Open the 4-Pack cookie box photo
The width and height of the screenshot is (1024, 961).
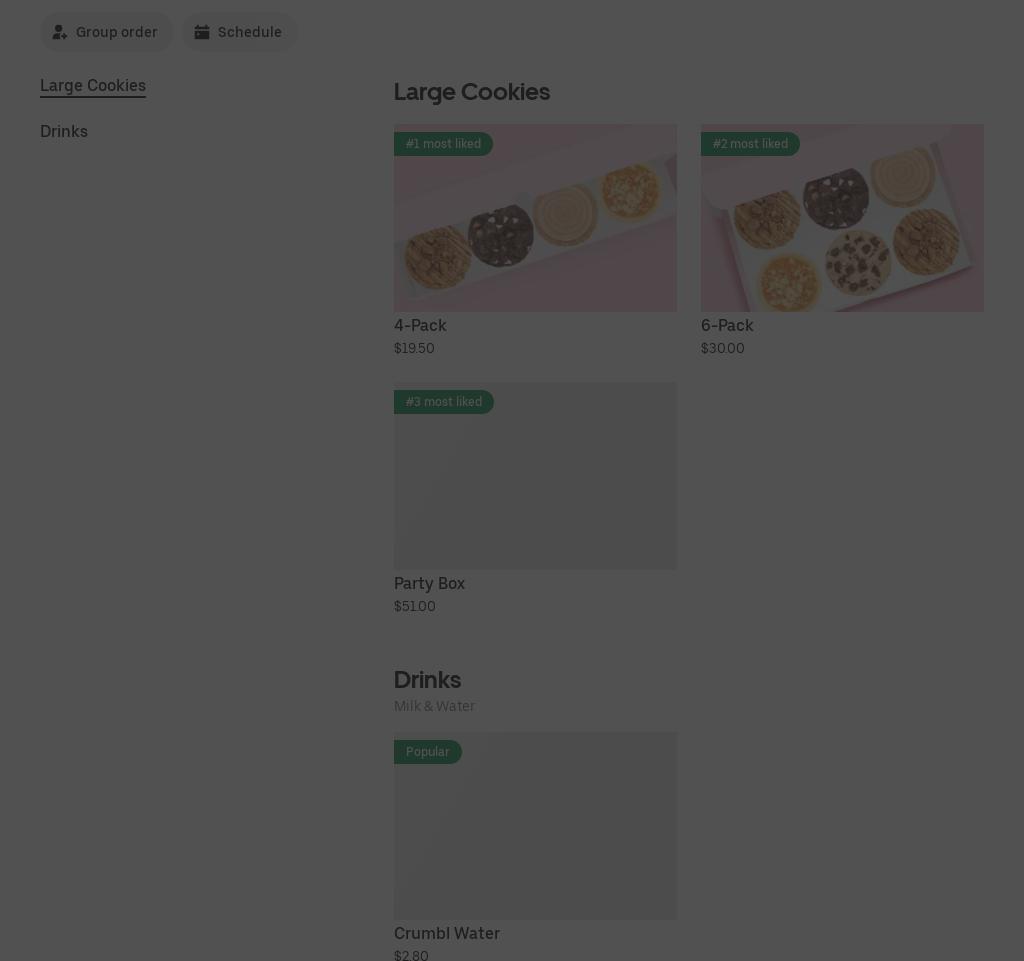click(x=535, y=218)
